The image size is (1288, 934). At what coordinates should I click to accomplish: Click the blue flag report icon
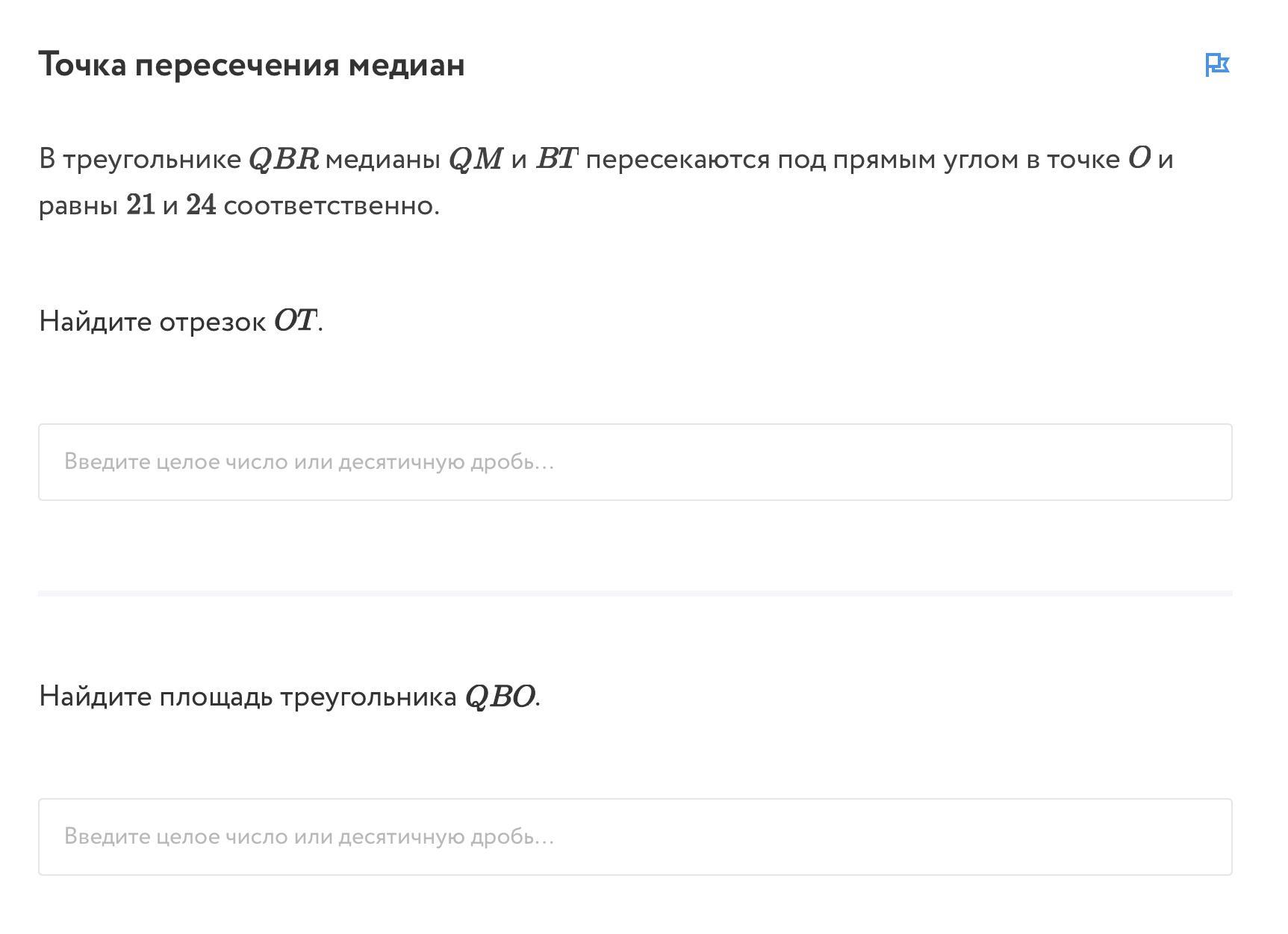pyautogui.click(x=1217, y=65)
